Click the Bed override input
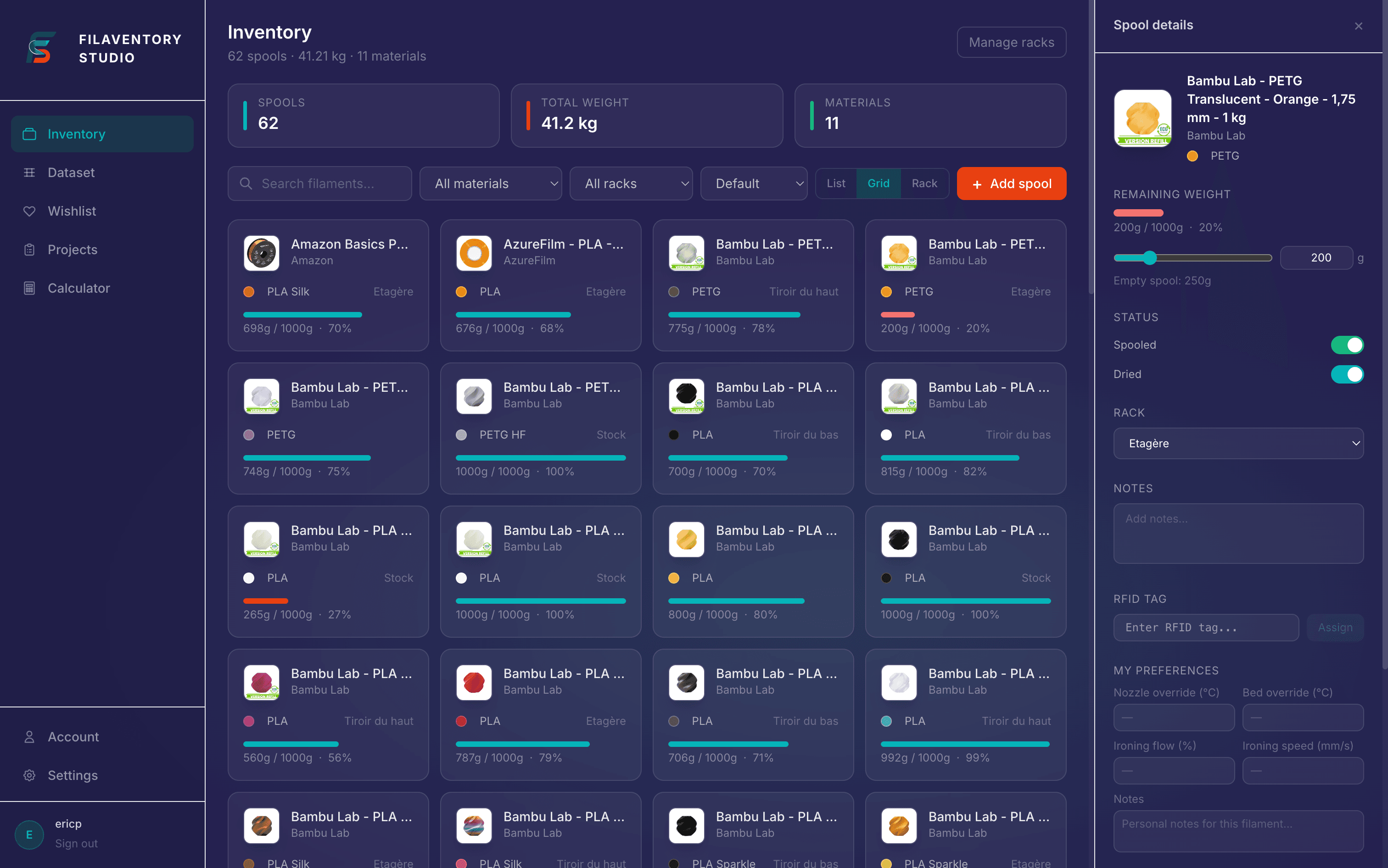 click(x=1303, y=717)
